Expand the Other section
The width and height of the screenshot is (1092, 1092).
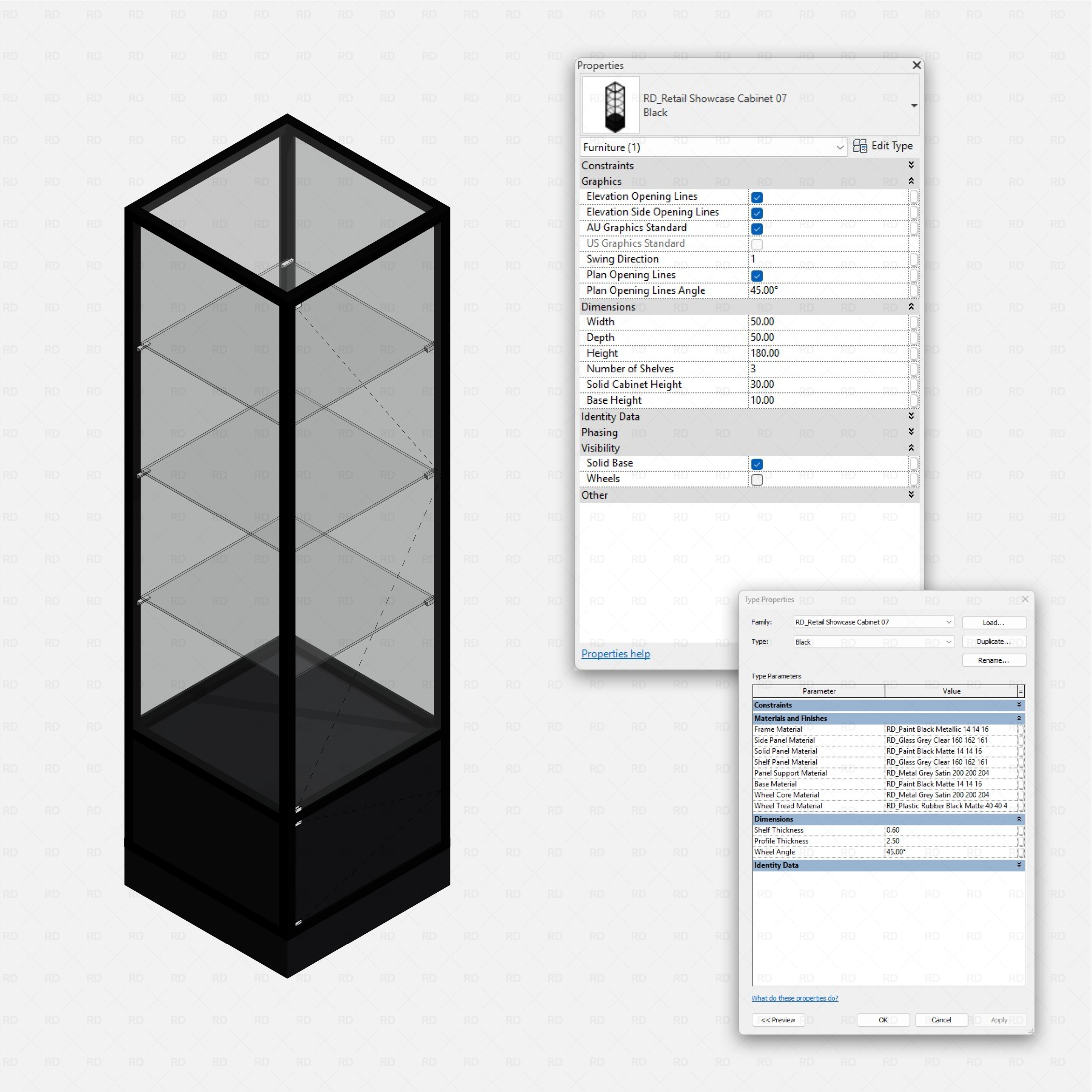(911, 494)
